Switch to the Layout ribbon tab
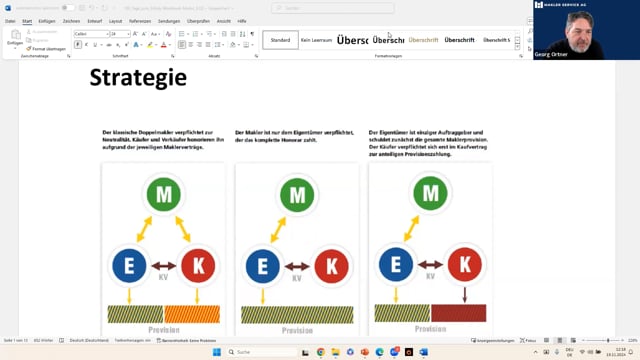Screen dimensions: 640x360 click(x=116, y=21)
